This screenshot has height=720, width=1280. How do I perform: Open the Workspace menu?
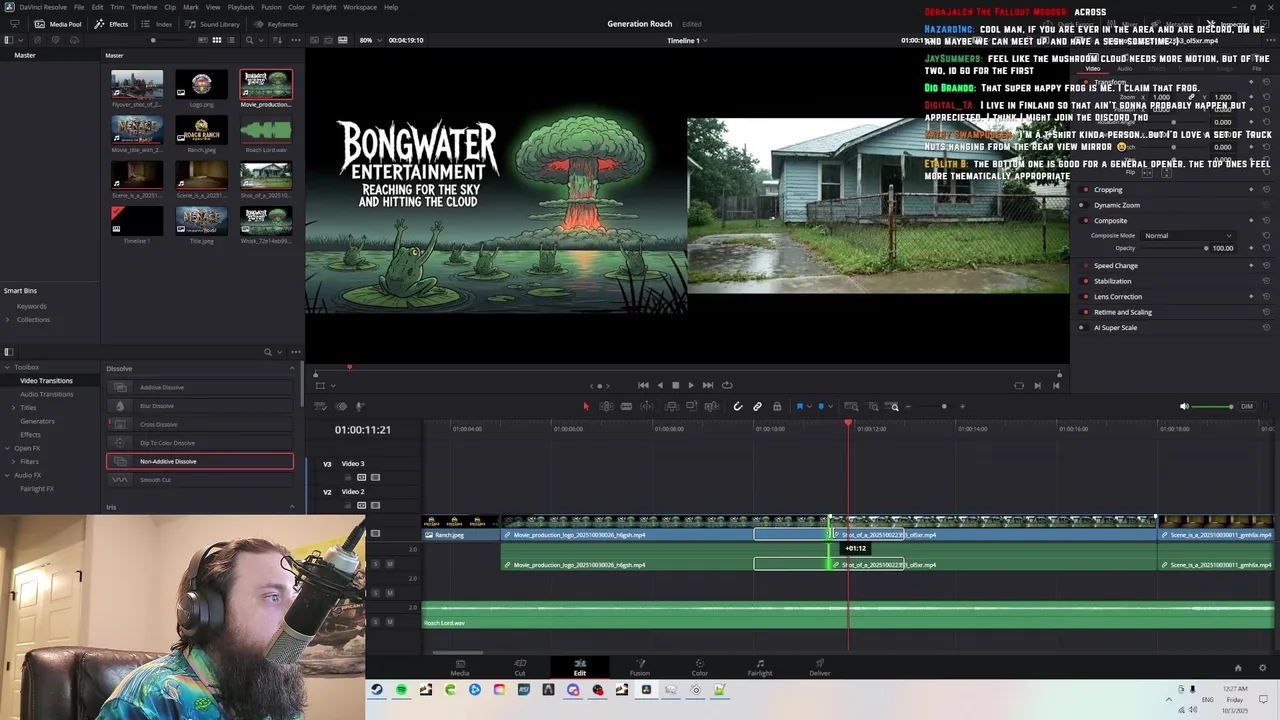(x=360, y=7)
